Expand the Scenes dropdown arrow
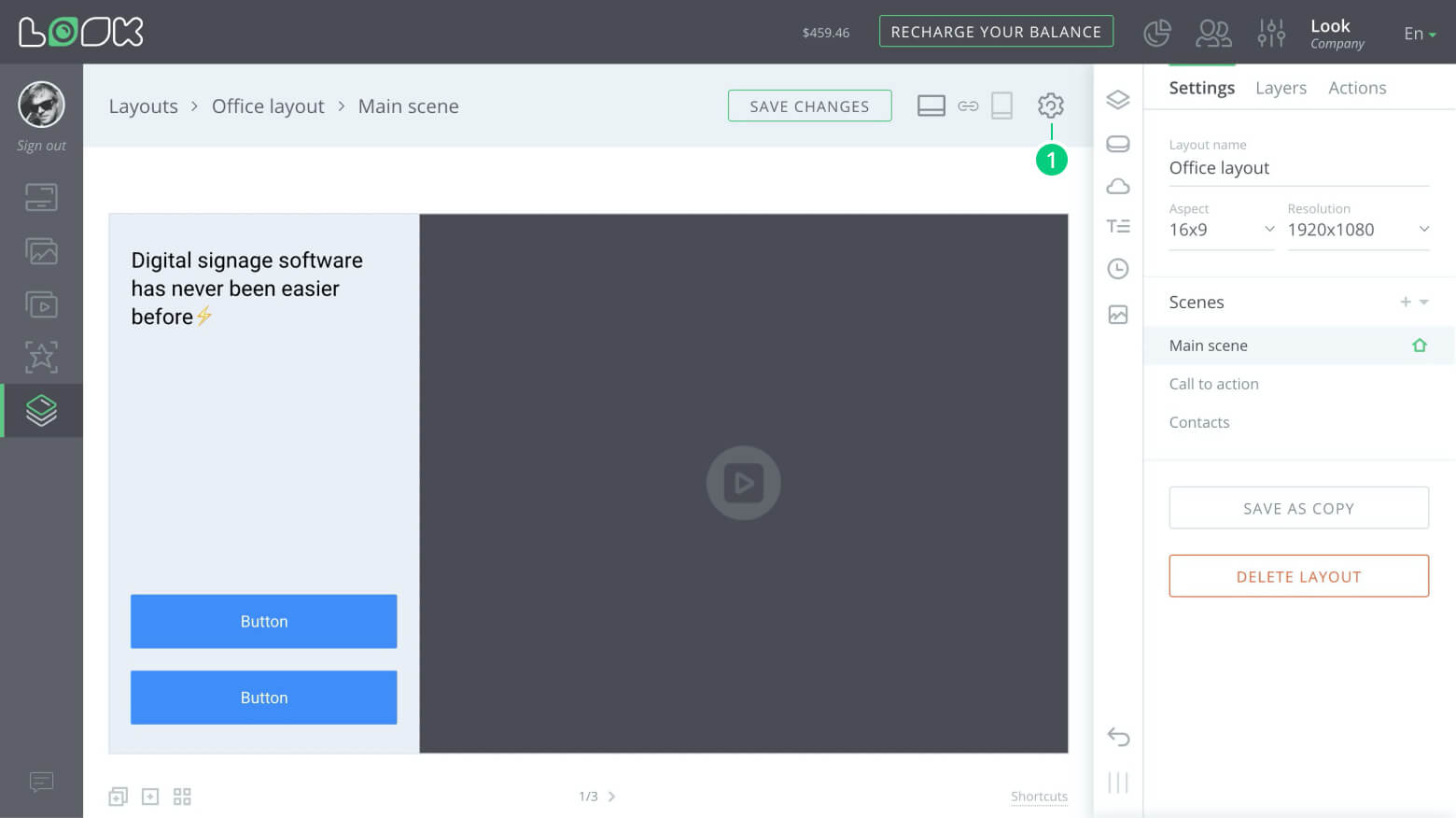Viewport: 1456px width, 818px height. click(x=1424, y=302)
